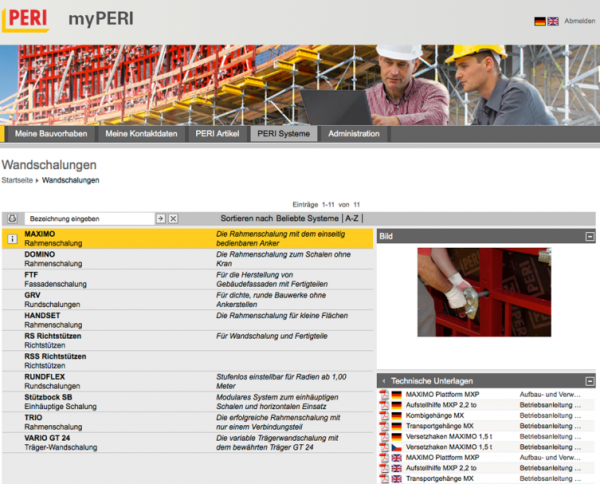
Task: Open Meine Bauvorhaben tab
Action: [51, 134]
